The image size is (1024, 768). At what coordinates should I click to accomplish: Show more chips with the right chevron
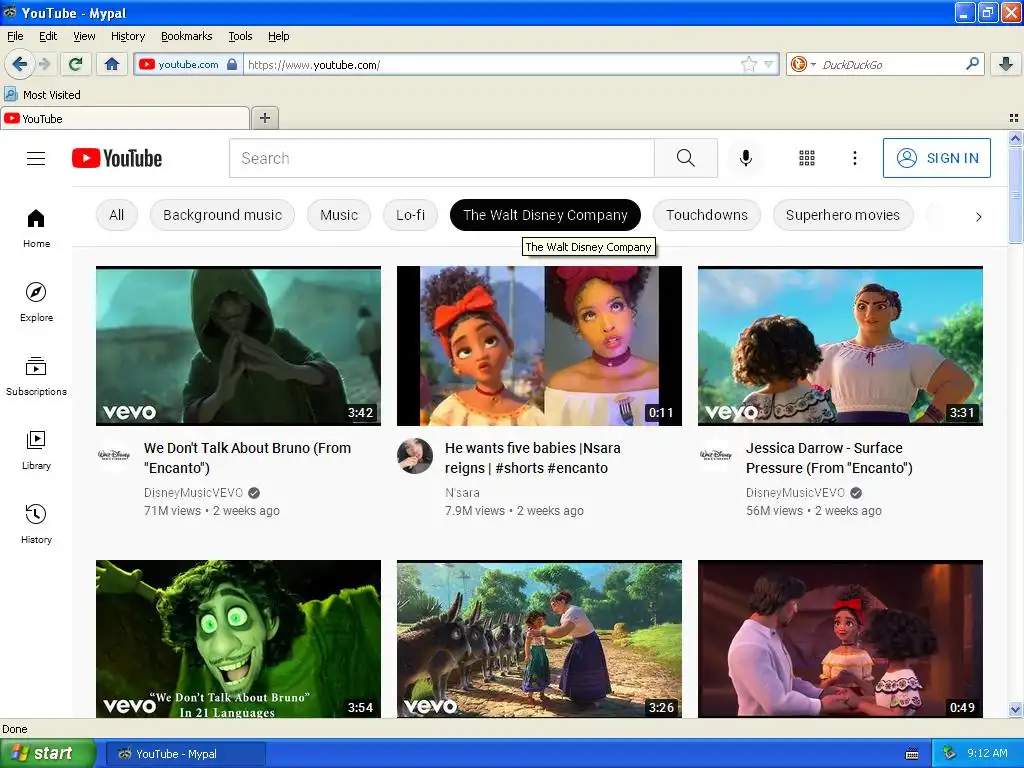tap(978, 216)
